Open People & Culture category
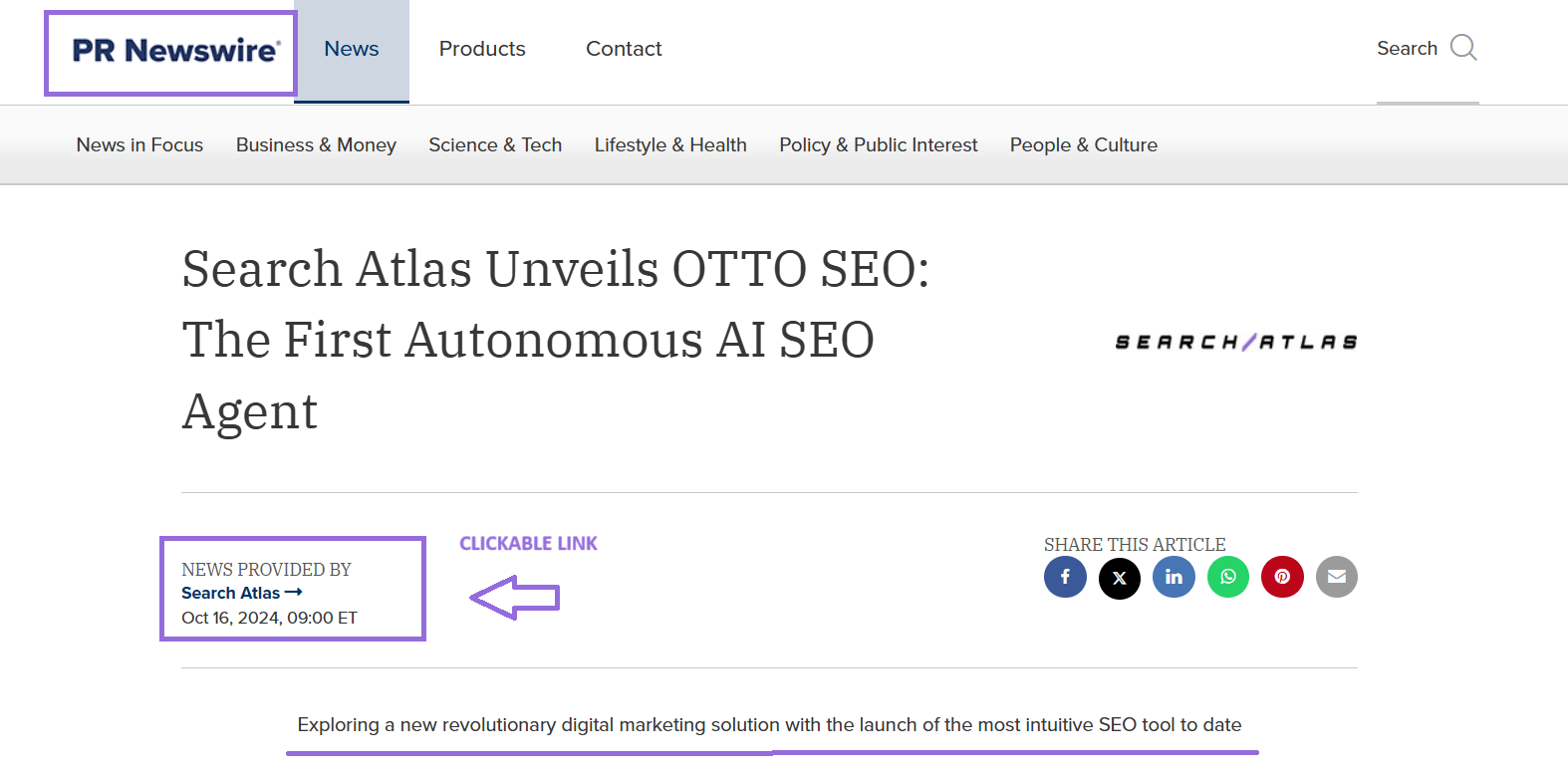 tap(1083, 145)
